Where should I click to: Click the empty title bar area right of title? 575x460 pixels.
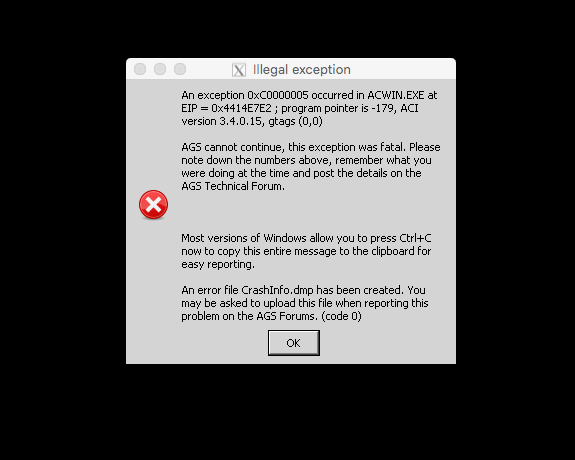click(x=403, y=69)
